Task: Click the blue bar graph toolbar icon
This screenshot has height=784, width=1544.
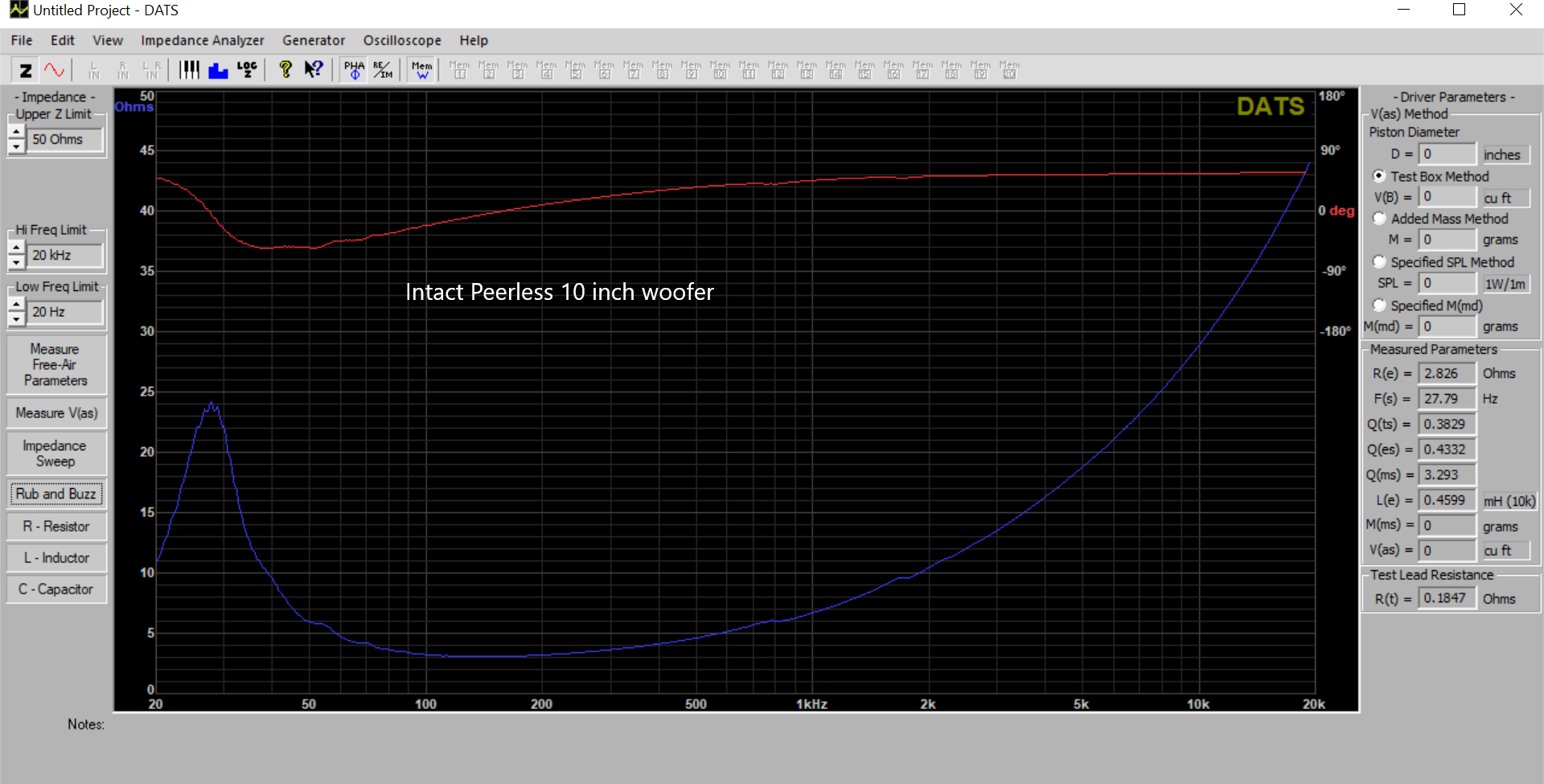Action: 218,70
